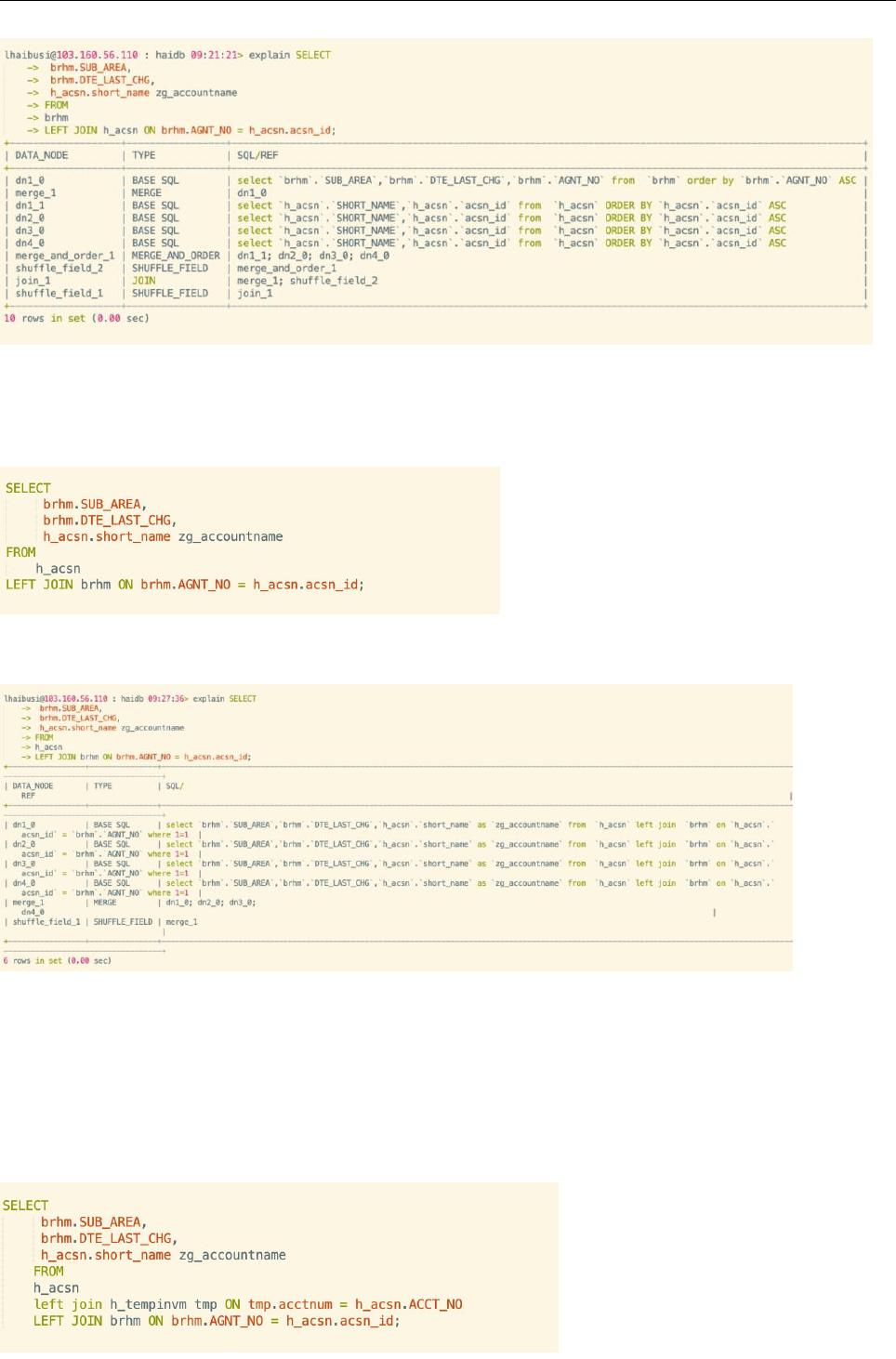Click the SHUFFLE_FIELD cell in the six-row table
896x1359 pixels.
(x=123, y=922)
